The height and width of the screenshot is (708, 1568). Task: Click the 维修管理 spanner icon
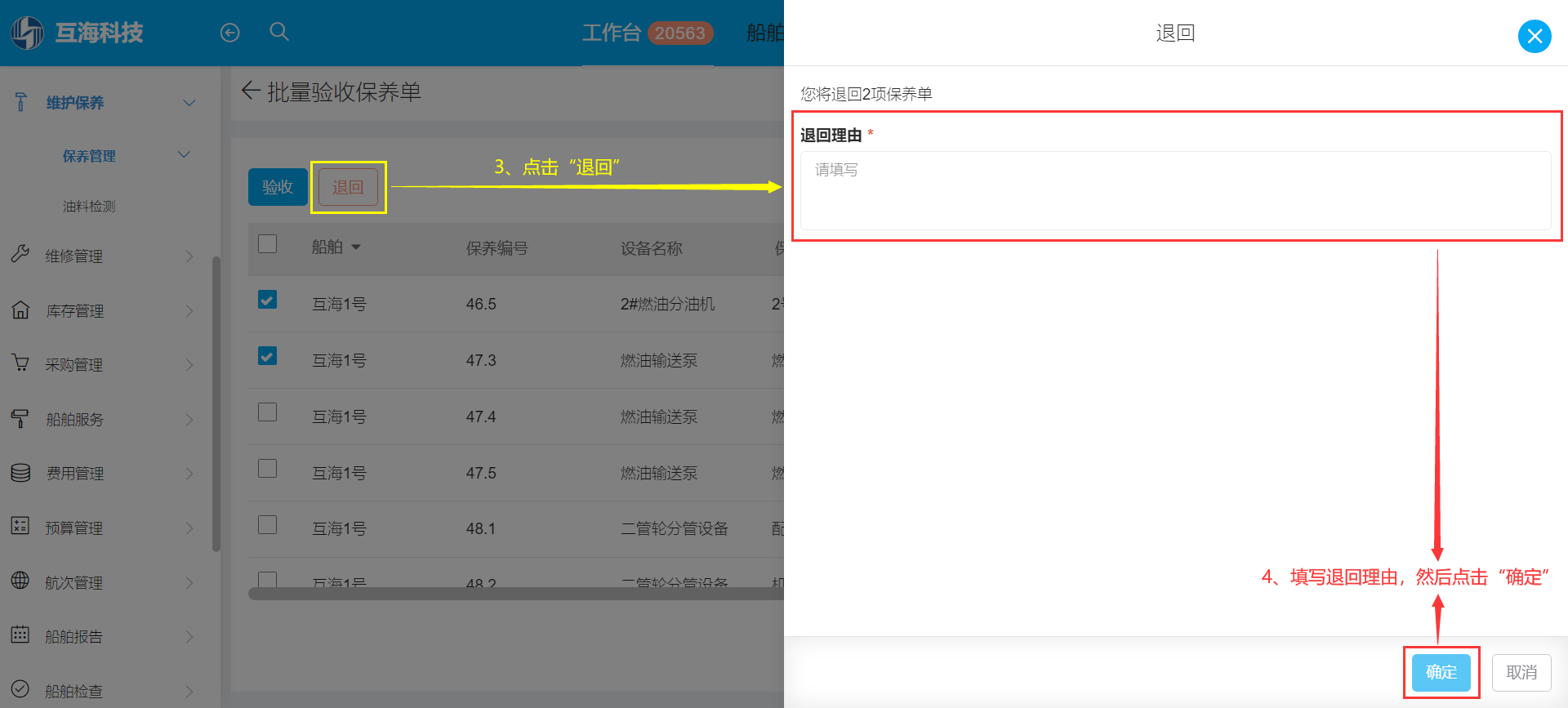[x=20, y=255]
